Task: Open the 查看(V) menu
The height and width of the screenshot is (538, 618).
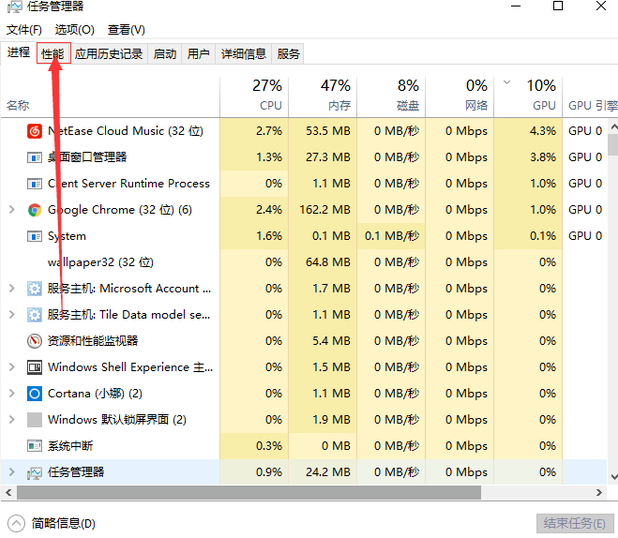Action: (x=126, y=30)
